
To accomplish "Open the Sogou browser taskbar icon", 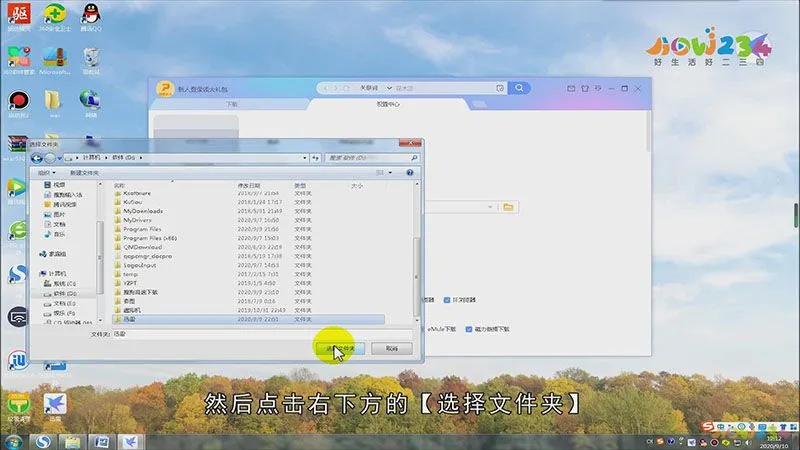I will (x=43, y=442).
